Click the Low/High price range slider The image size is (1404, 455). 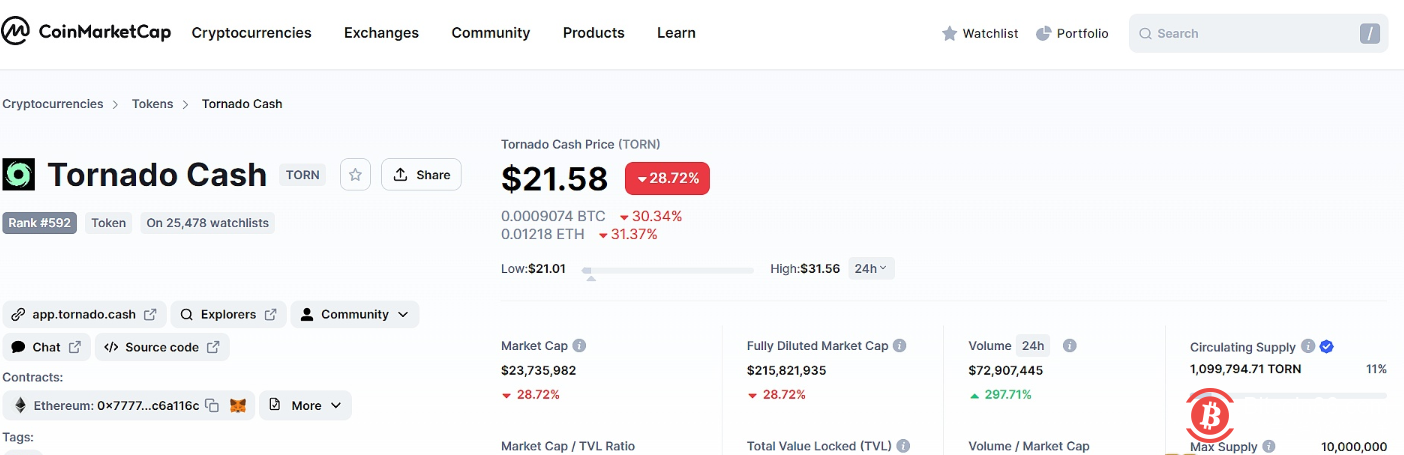coord(667,270)
